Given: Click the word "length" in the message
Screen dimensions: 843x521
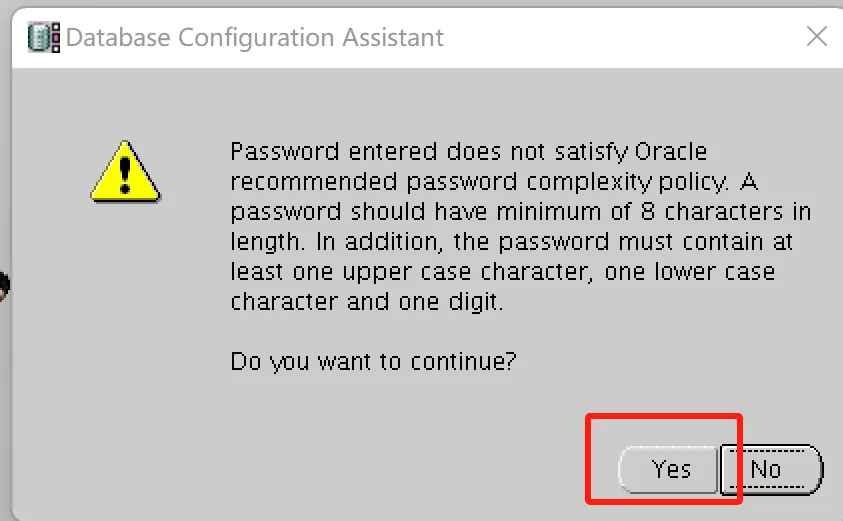Looking at the screenshot, I should pos(263,242).
